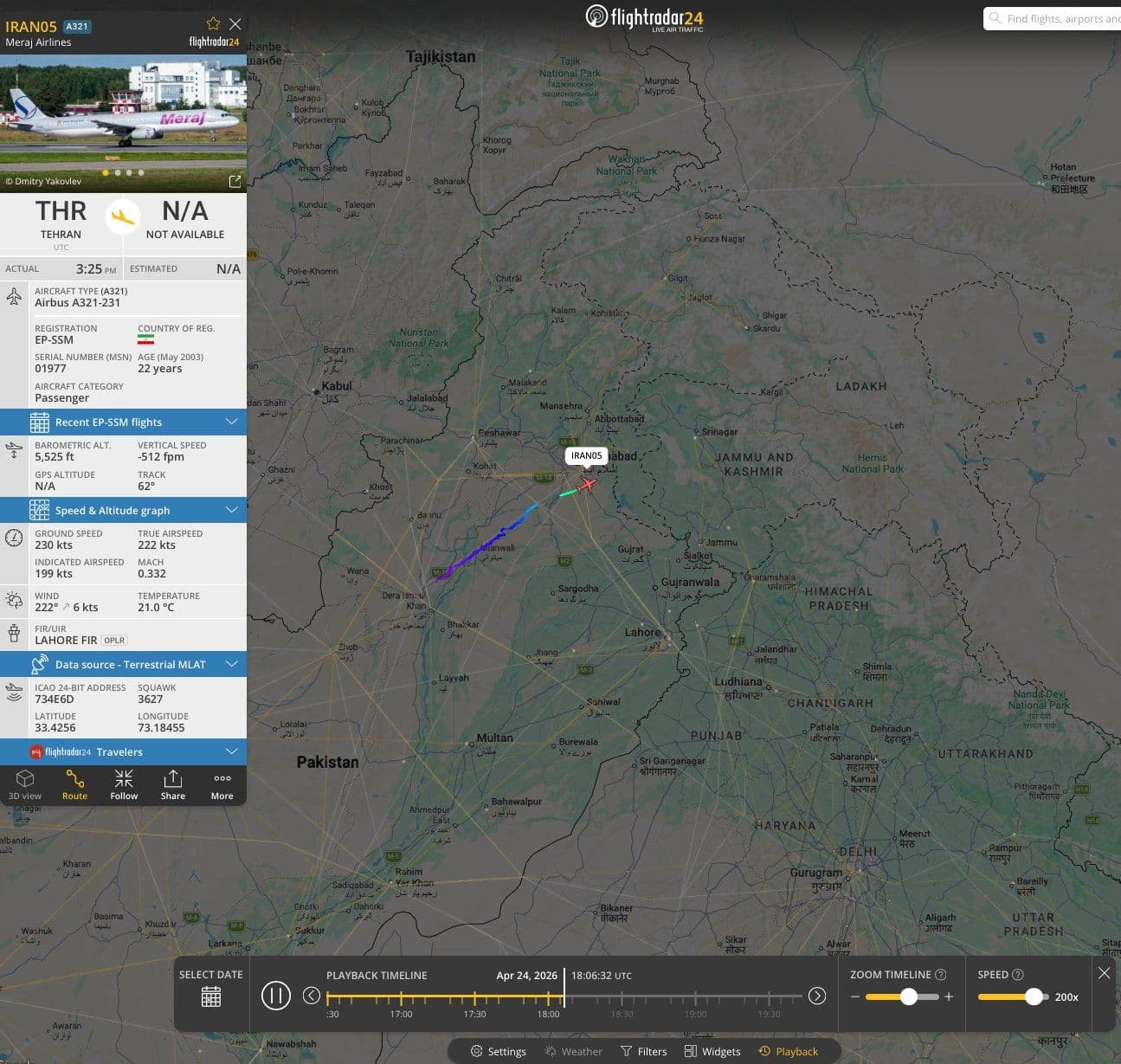Open the Widgets panel
This screenshot has width=1121, height=1064.
coord(712,1051)
